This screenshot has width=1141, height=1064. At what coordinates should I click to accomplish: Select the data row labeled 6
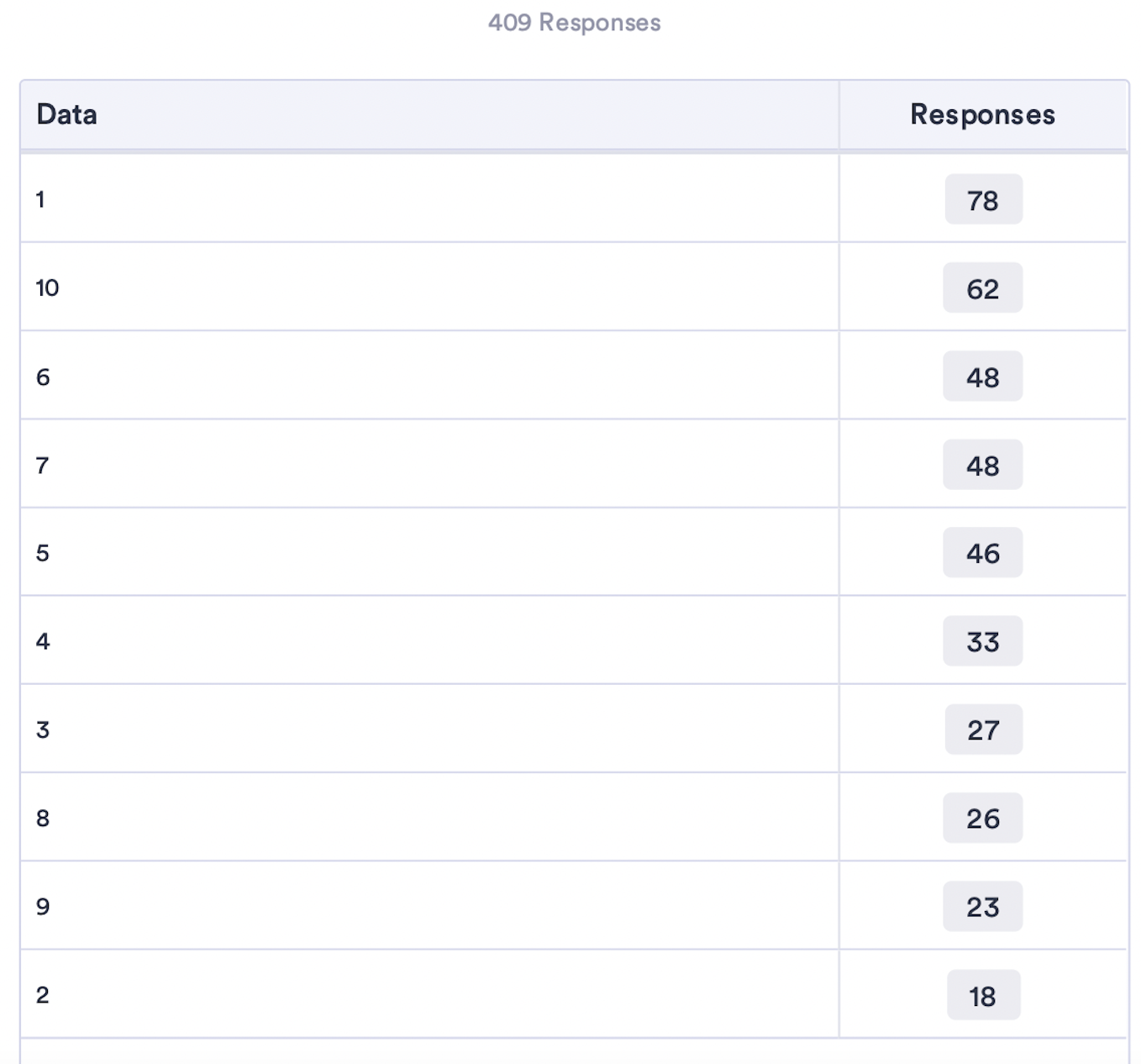[574, 376]
